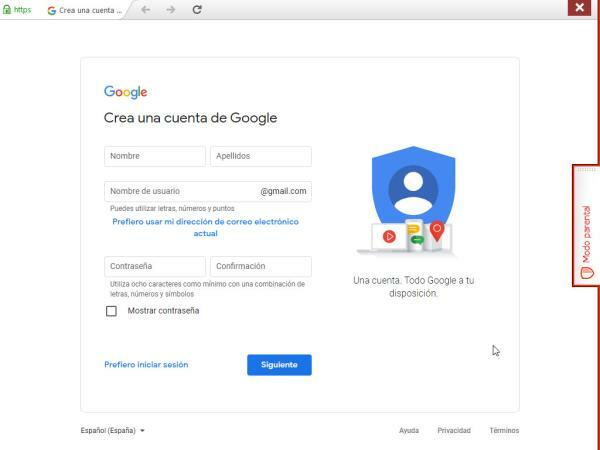600x450 pixels.
Task: Open the Español (España) language dropdown
Action: point(113,430)
